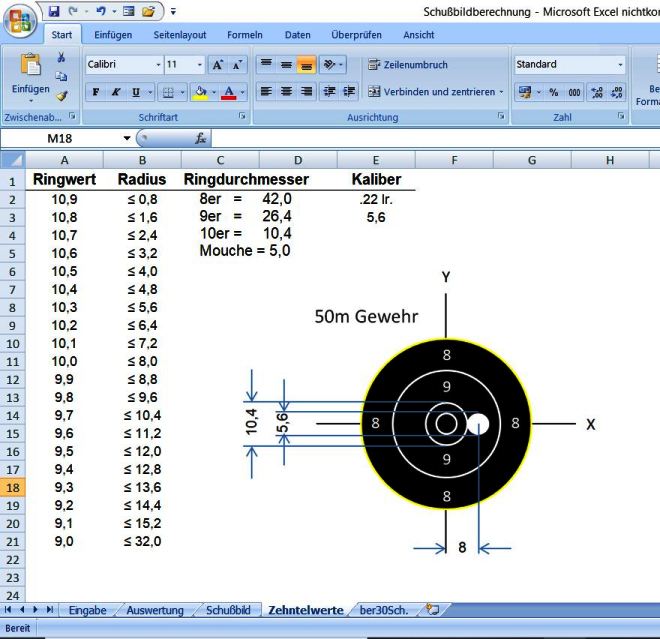Toggle italic formatting button
The height and width of the screenshot is (639, 660).
[x=115, y=92]
